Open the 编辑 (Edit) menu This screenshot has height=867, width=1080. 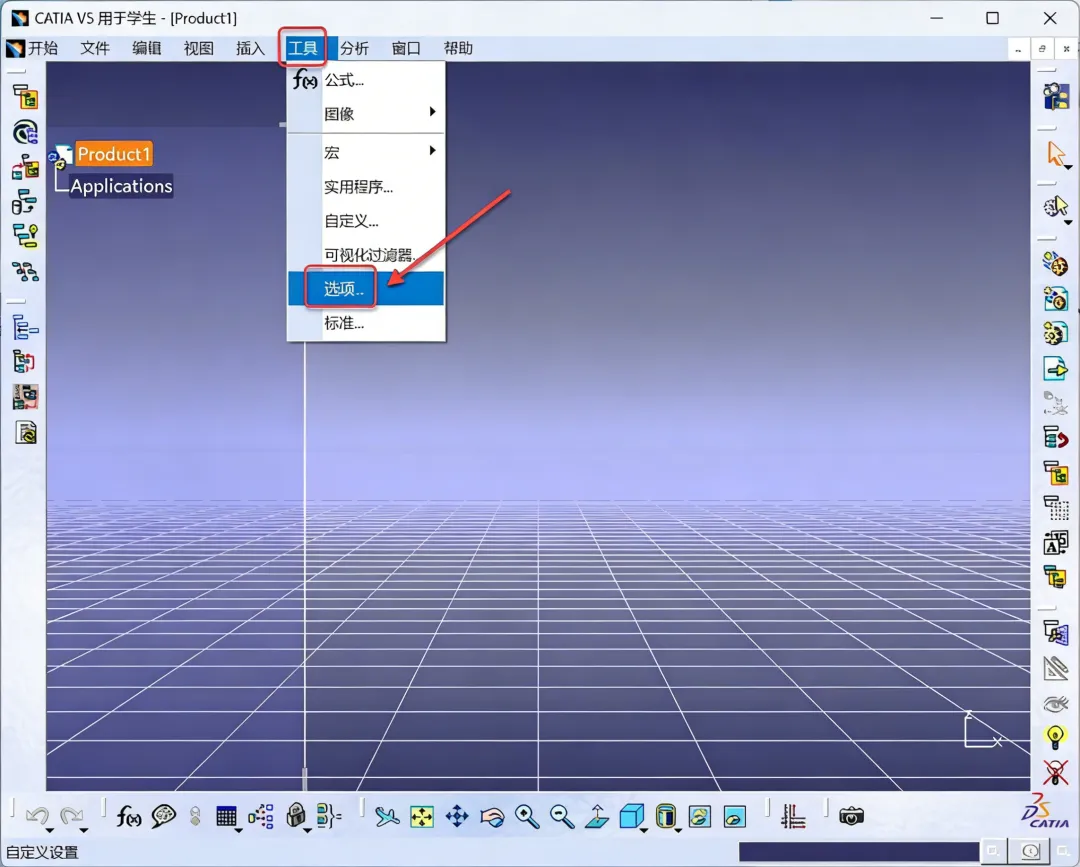147,48
